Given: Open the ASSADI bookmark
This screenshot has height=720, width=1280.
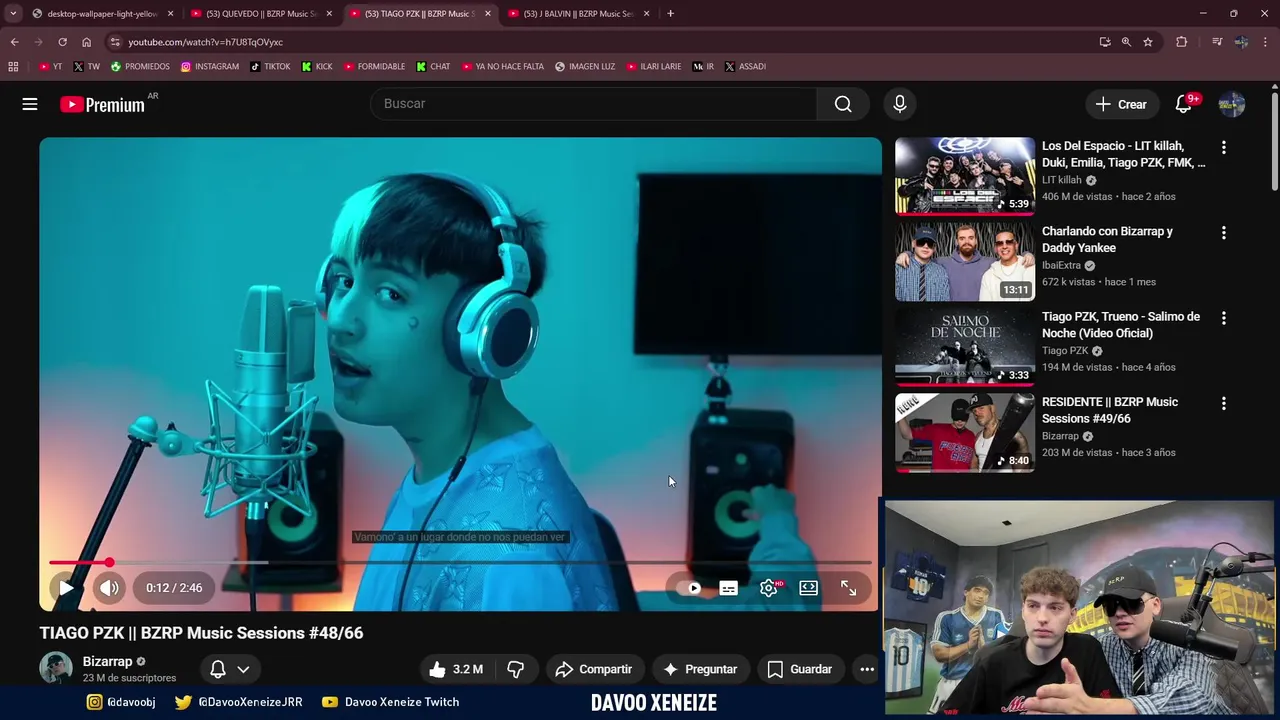Looking at the screenshot, I should coord(745,66).
